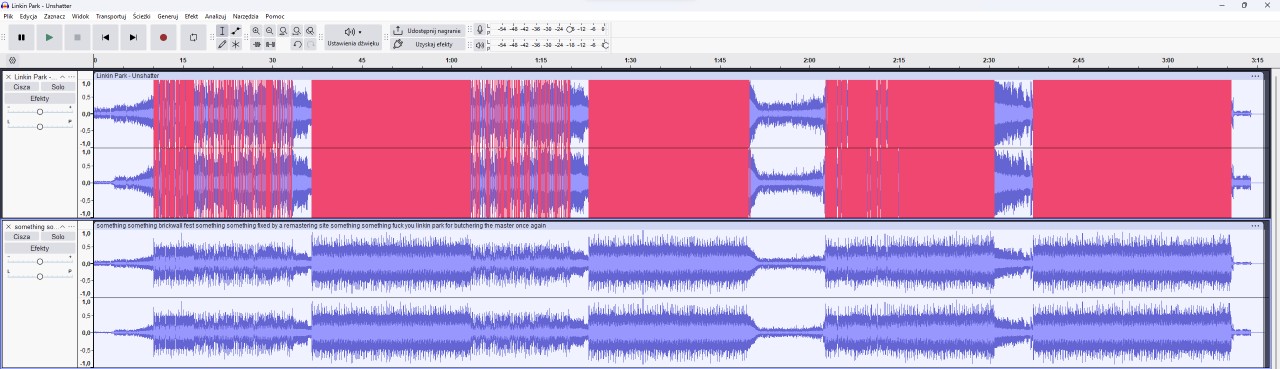Silence the selected audio
This screenshot has width=1280, height=369.
pyautogui.click(x=270, y=44)
